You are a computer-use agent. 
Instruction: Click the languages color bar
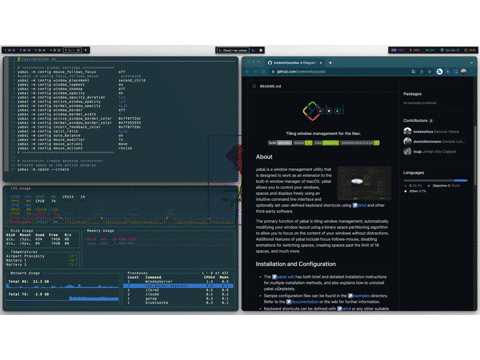pos(436,180)
